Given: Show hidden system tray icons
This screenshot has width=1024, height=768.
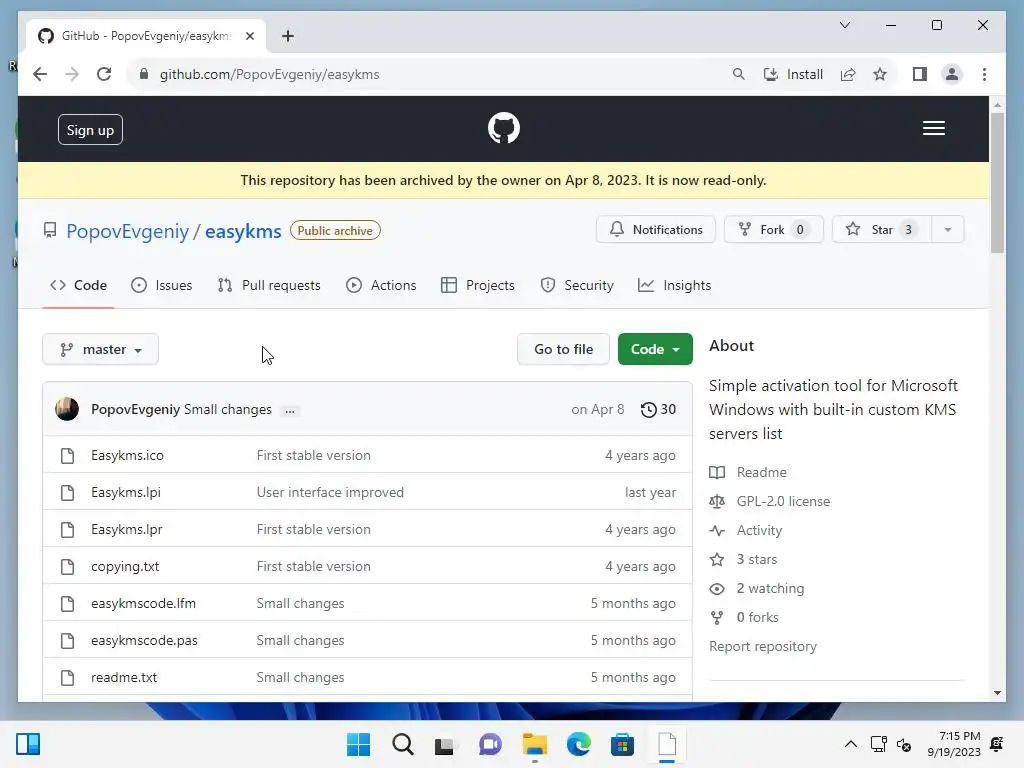Looking at the screenshot, I should point(850,744).
